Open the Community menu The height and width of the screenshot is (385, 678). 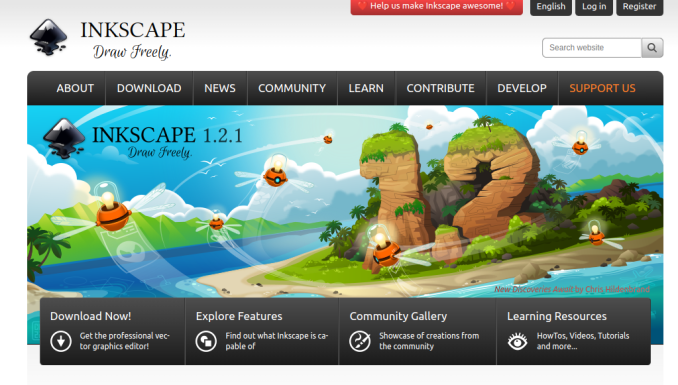[292, 88]
